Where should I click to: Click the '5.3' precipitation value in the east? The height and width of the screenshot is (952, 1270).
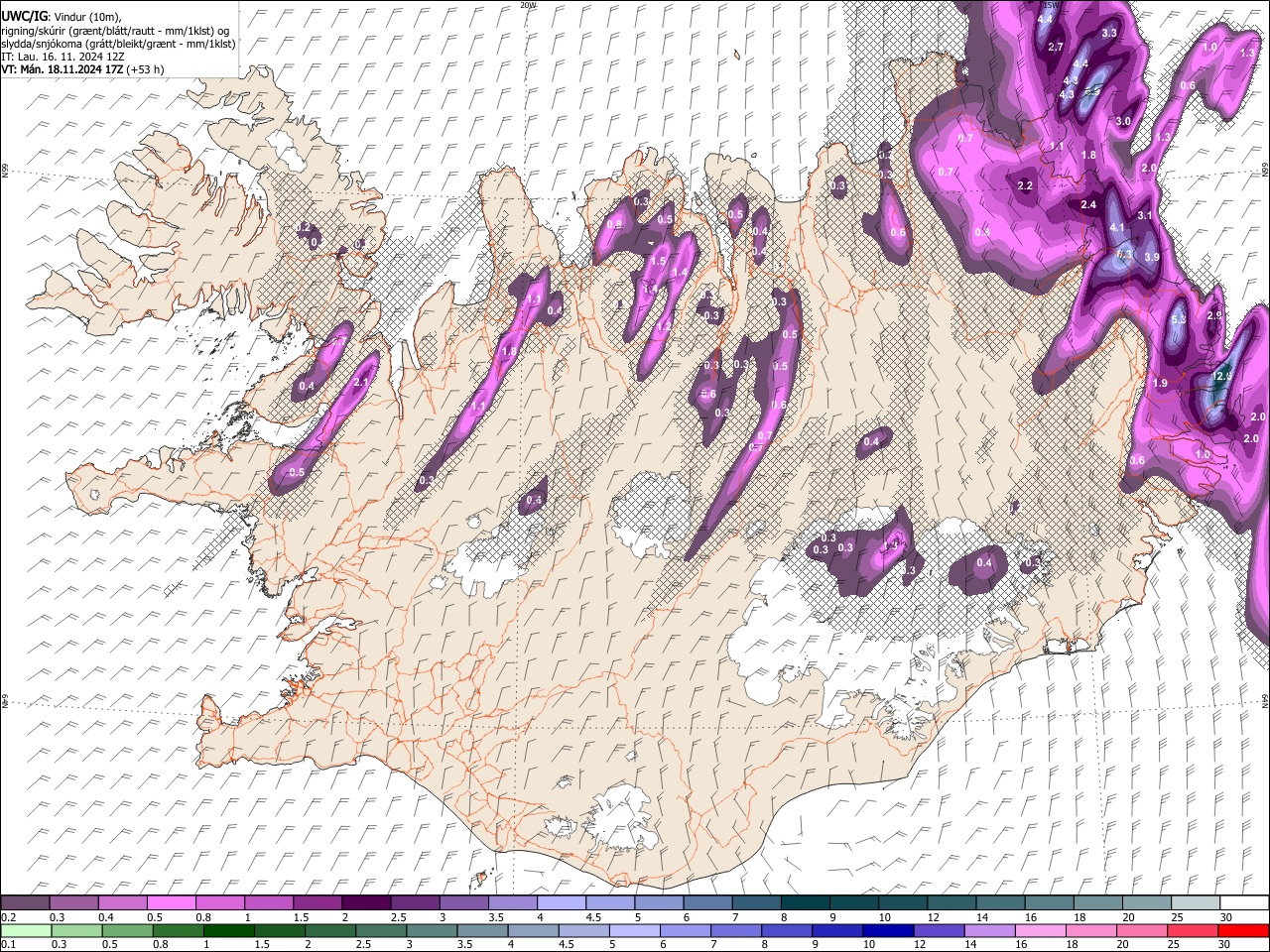1179,320
